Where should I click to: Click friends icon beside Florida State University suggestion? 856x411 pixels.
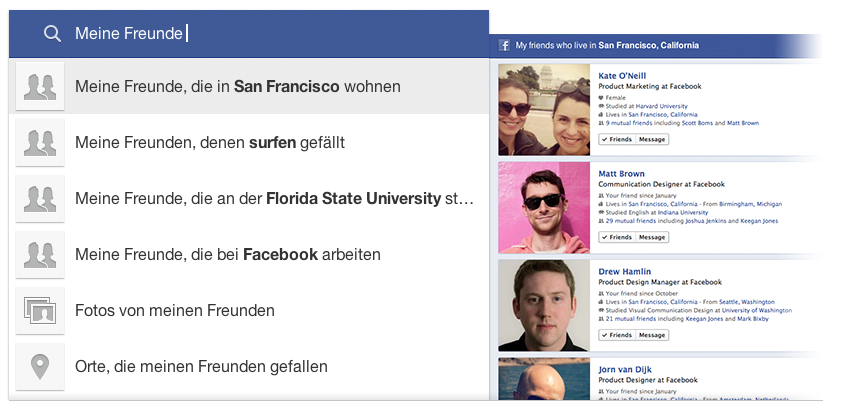click(x=40, y=199)
